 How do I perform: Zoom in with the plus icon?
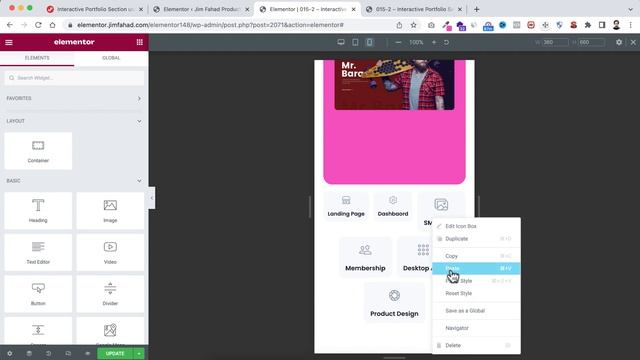pos(434,42)
